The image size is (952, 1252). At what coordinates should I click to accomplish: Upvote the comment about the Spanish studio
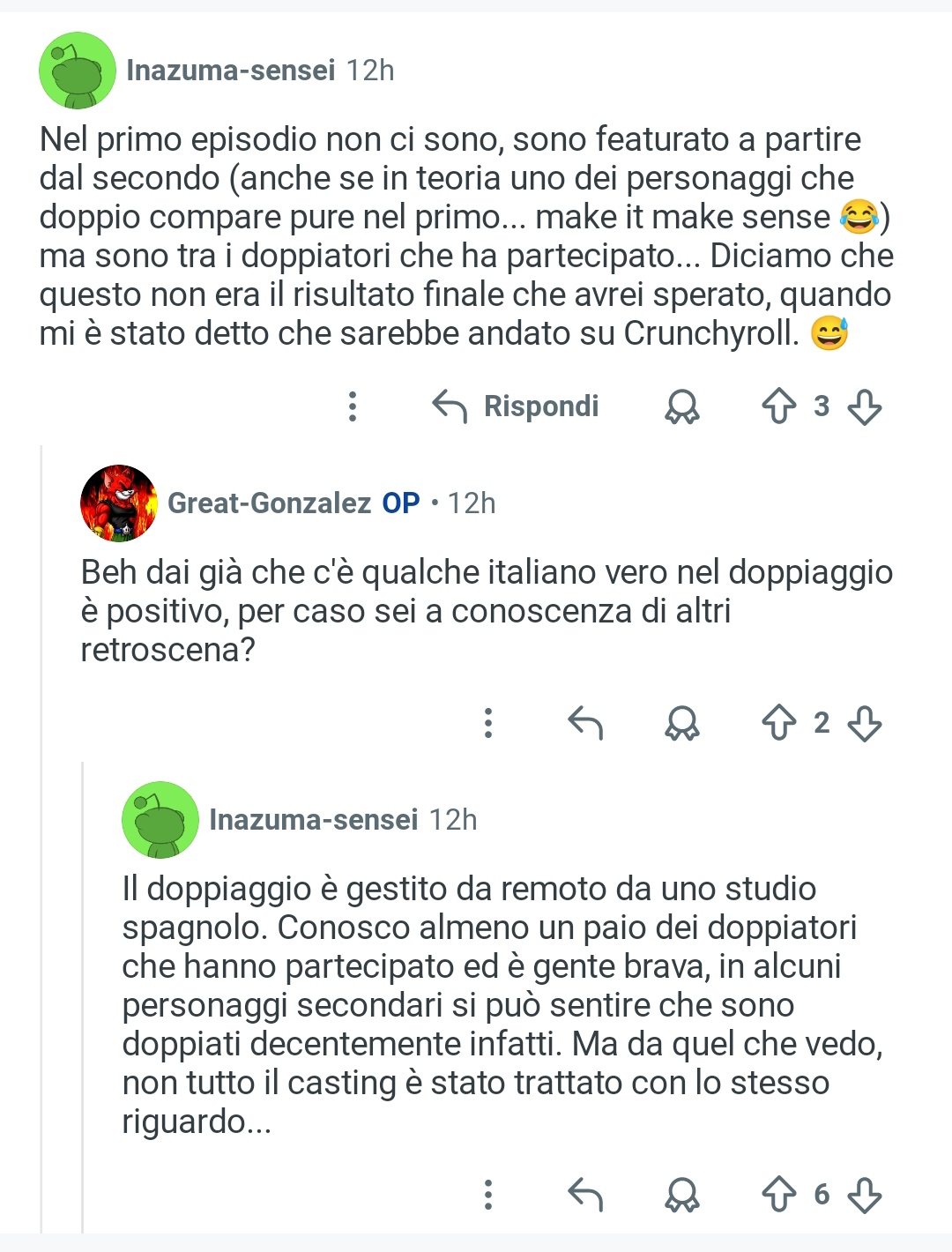[x=778, y=1195]
